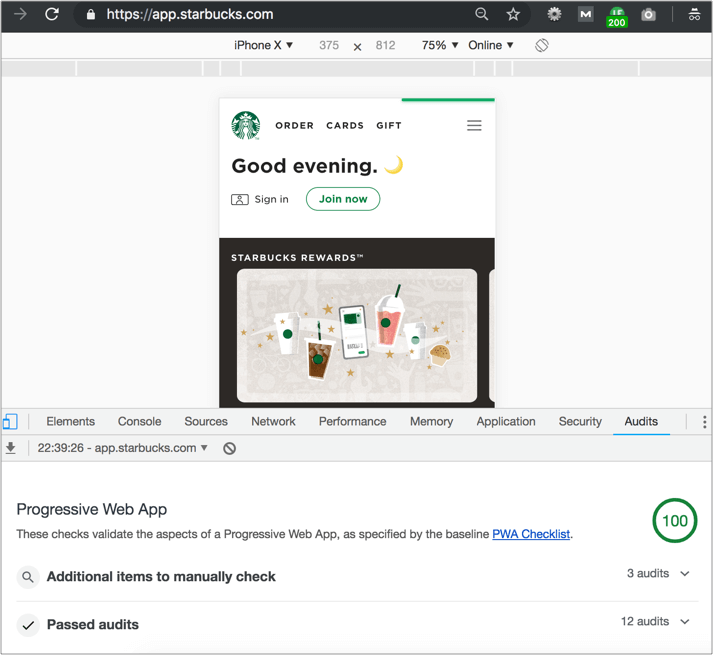Expand Additional items to manually check

357,577
